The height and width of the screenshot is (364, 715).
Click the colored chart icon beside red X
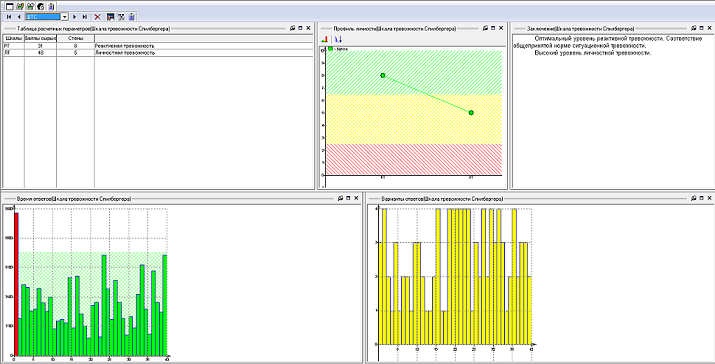[110, 17]
